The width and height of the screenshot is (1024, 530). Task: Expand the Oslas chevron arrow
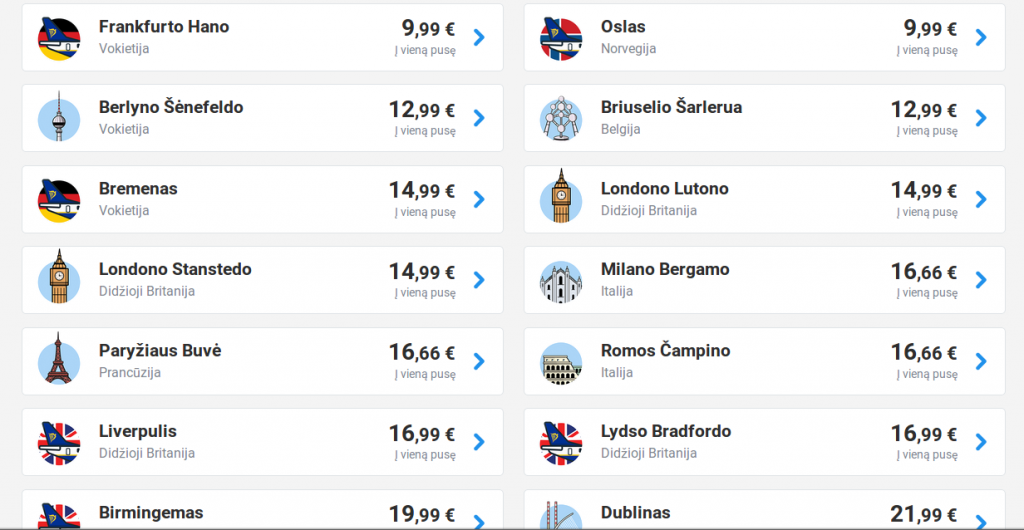(x=981, y=38)
